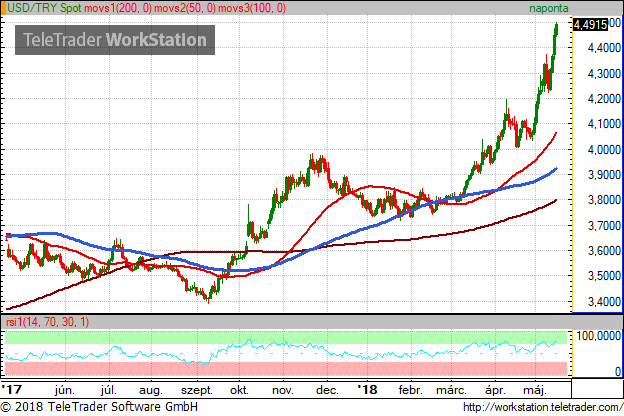Click the ápr. month label
Image resolution: width=624 pixels, height=416 pixels.
pyautogui.click(x=495, y=391)
